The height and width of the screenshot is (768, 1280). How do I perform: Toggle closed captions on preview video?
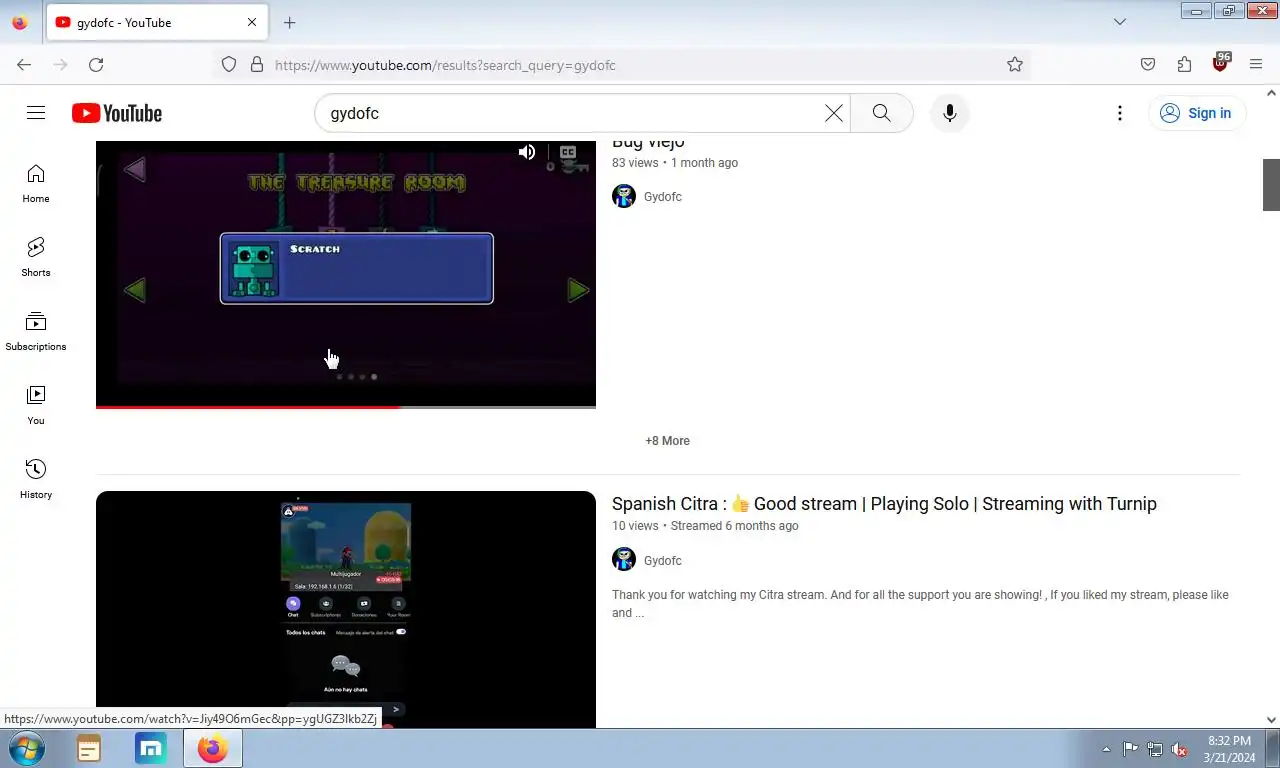point(568,152)
